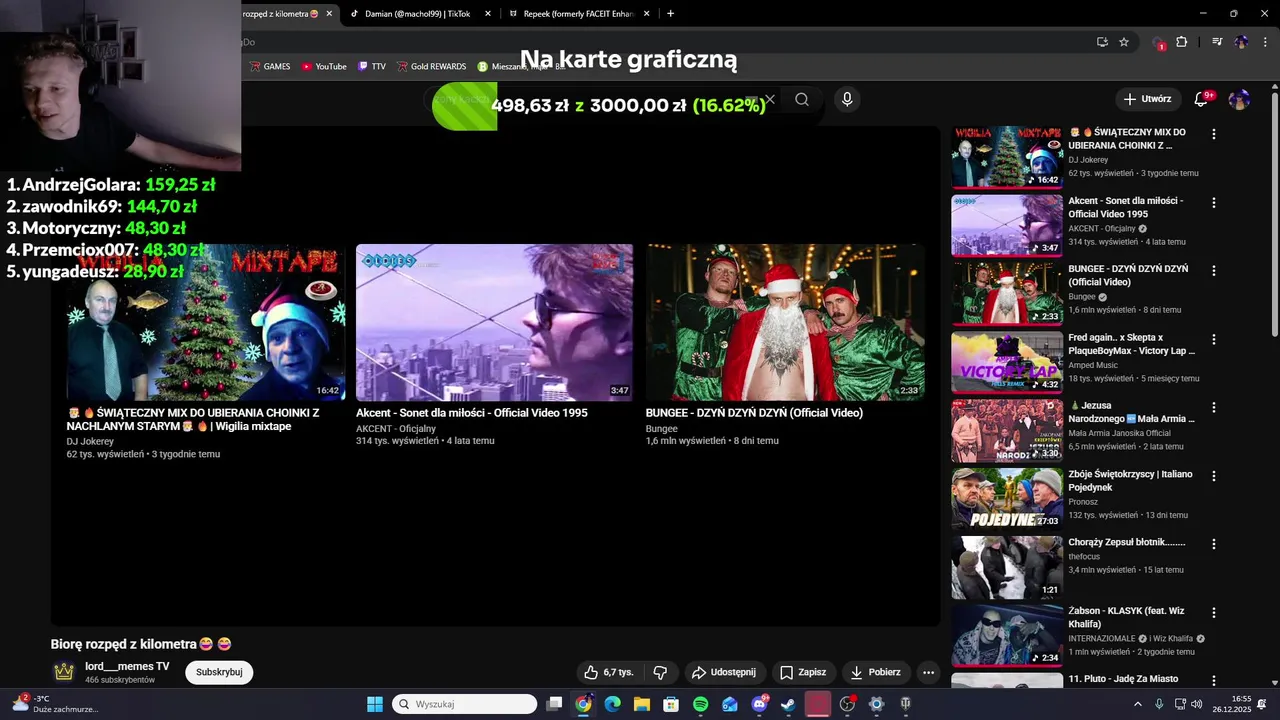Open Discord from the taskbar
Image resolution: width=1280 pixels, height=720 pixels.
coord(759,704)
